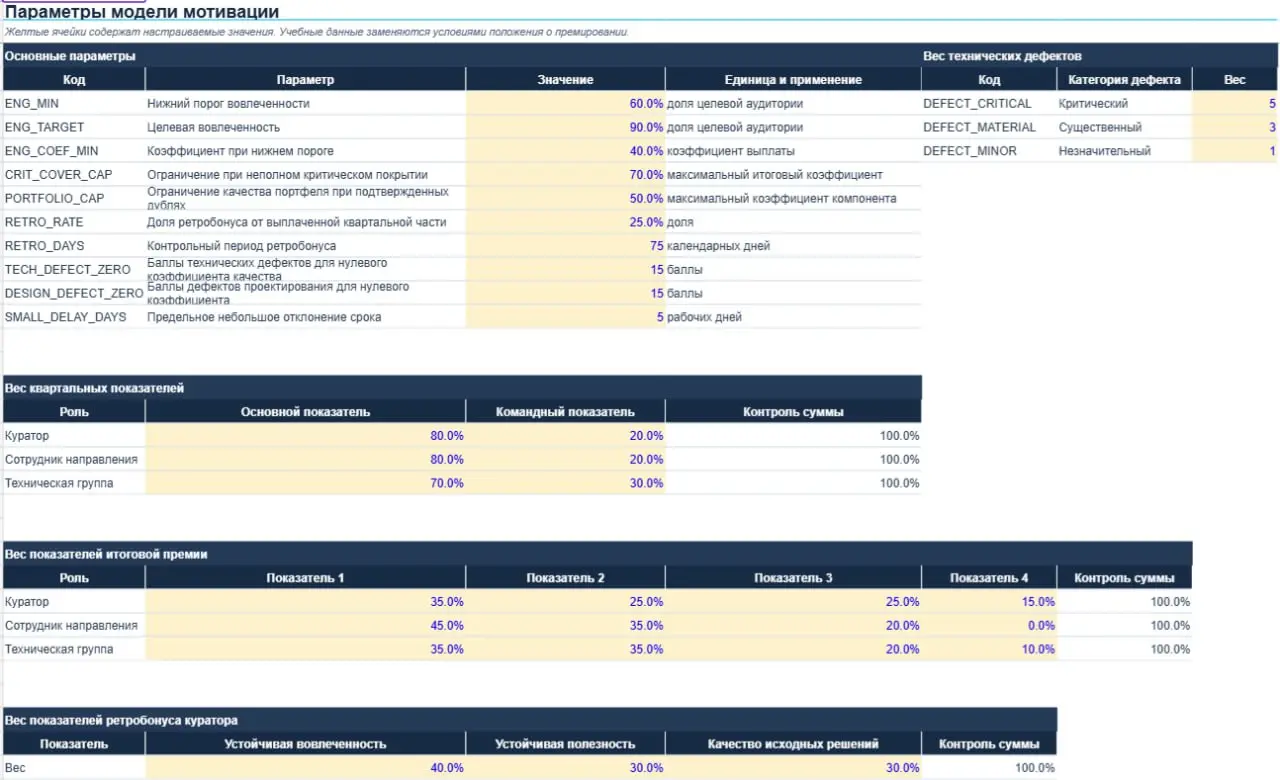This screenshot has width=1280, height=780.
Task: Select the RETRO_RATE value 25.0%
Action: [565, 222]
